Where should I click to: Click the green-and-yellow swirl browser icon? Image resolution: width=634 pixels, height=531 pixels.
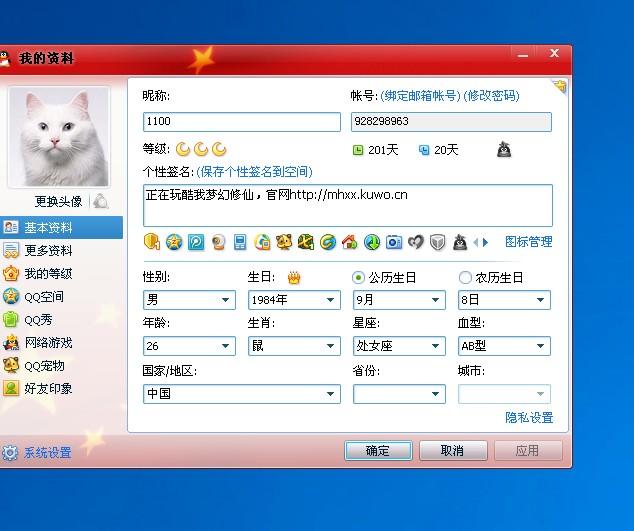tap(328, 242)
